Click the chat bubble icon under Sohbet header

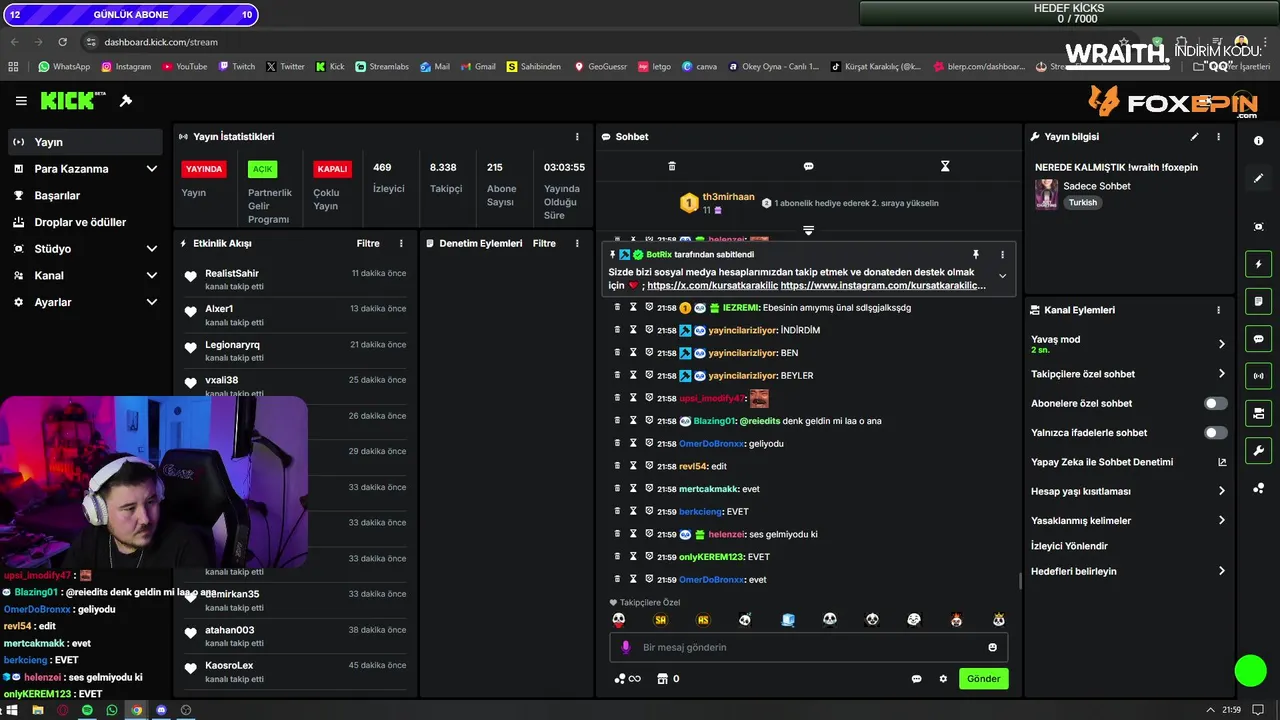(x=808, y=166)
